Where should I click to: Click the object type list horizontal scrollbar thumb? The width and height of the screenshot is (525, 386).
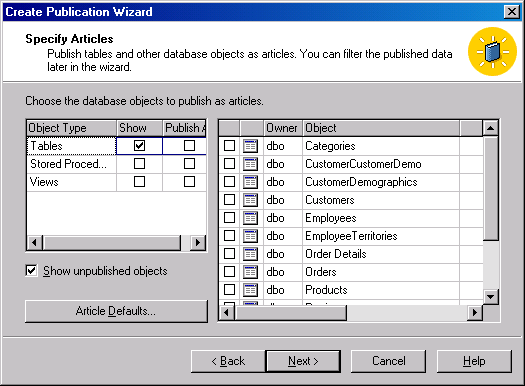111,242
